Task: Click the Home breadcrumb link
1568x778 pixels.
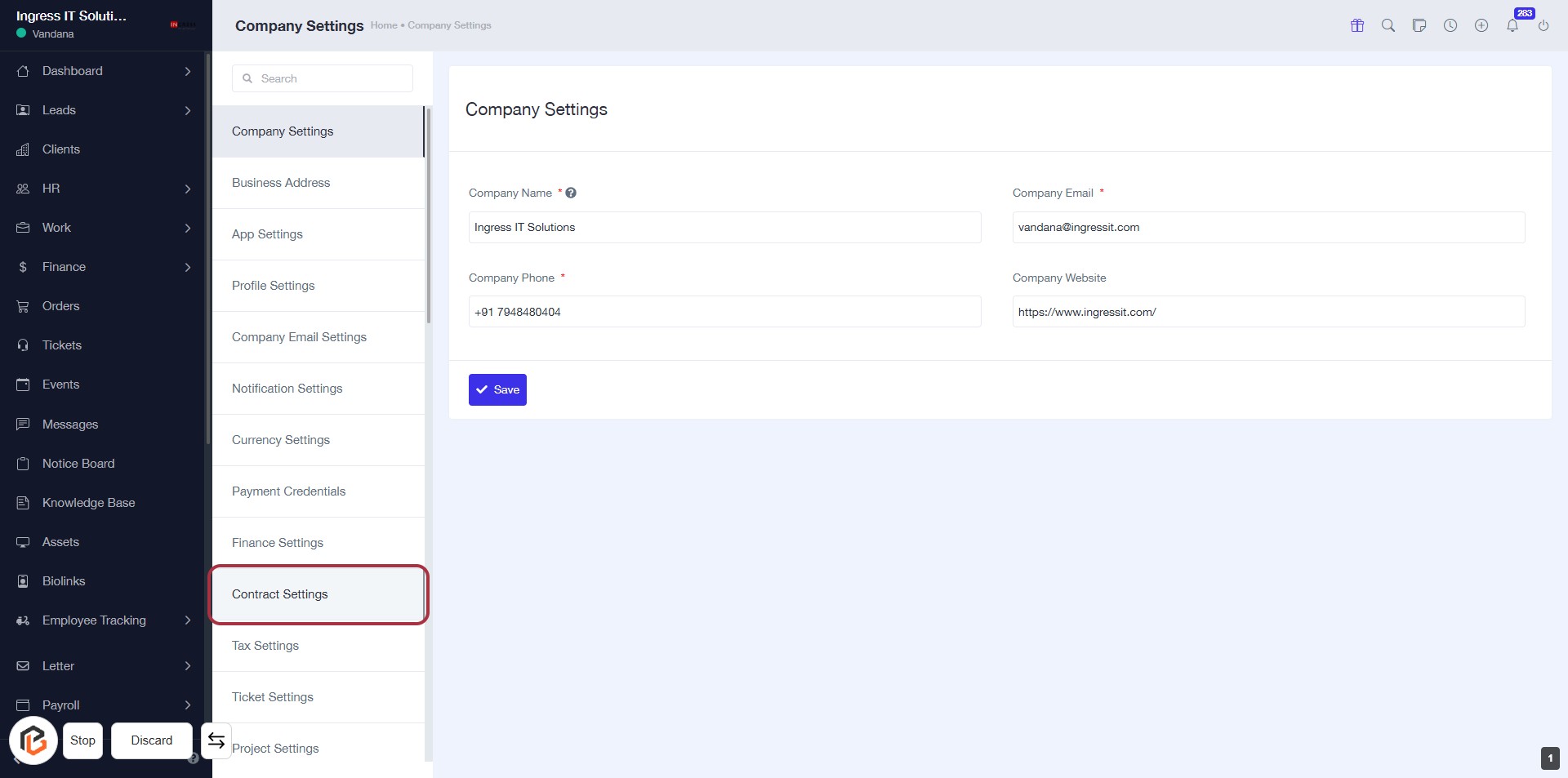Action: click(x=383, y=25)
